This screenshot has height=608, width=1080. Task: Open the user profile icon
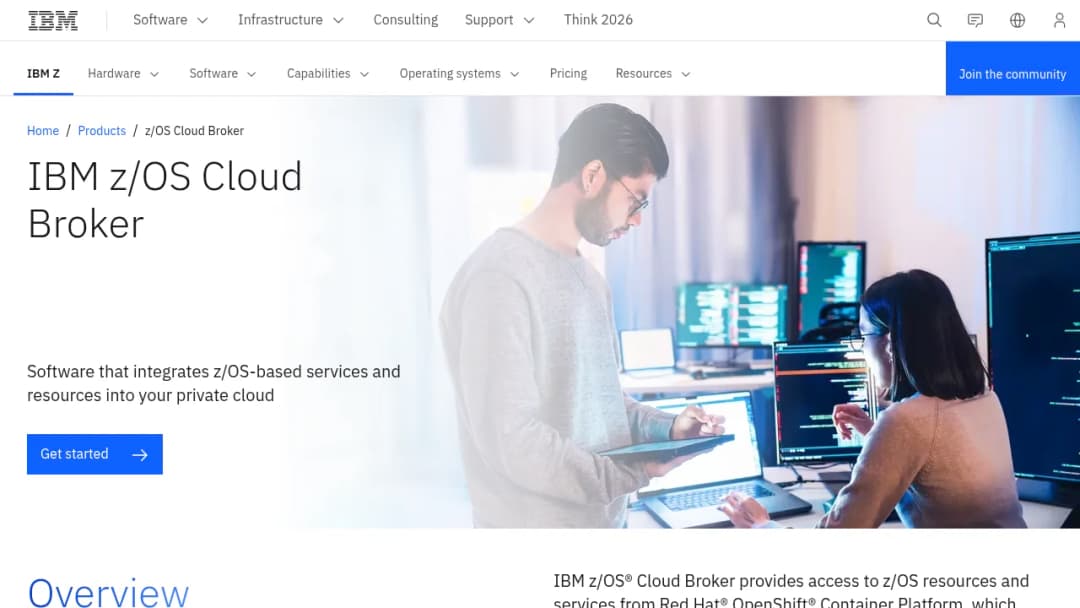pyautogui.click(x=1059, y=20)
